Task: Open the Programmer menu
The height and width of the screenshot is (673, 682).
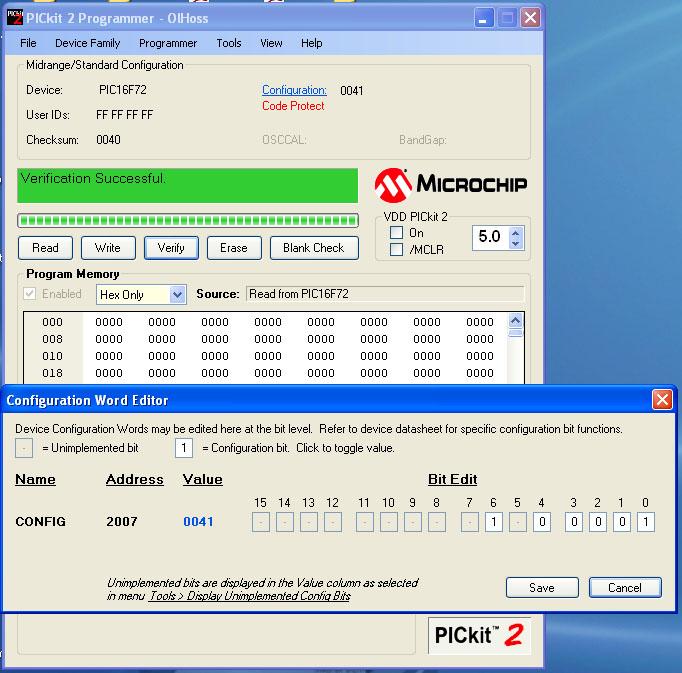Action: click(168, 43)
